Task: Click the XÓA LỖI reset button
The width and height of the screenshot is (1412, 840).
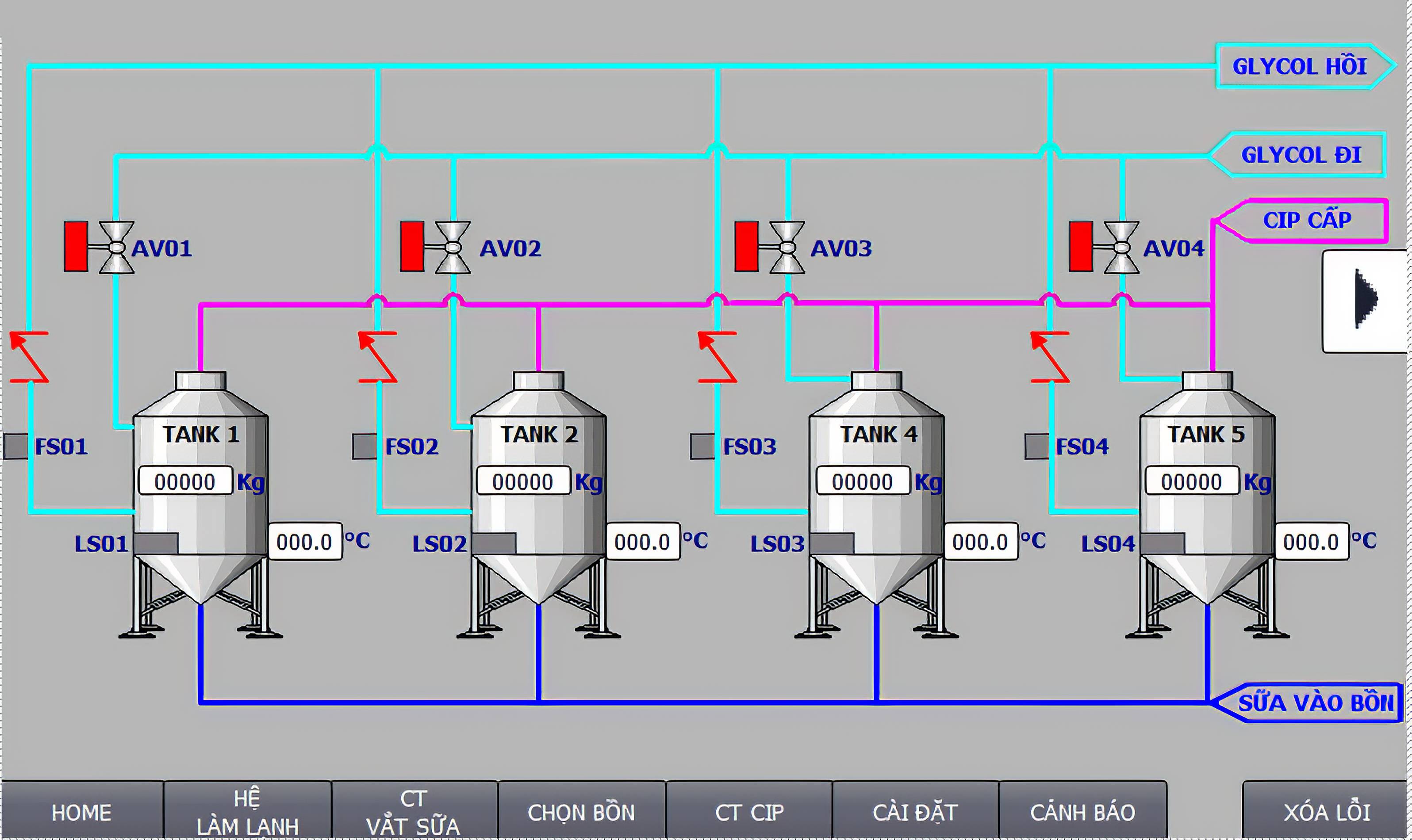Action: 1325,810
